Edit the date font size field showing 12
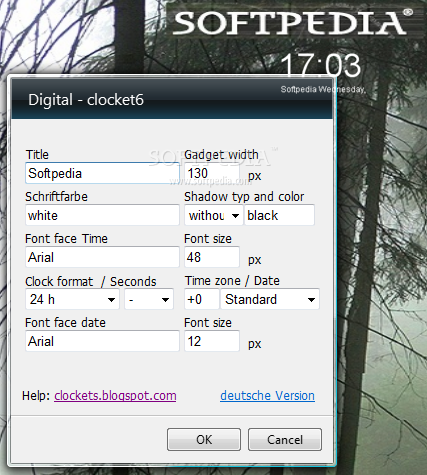 point(212,341)
